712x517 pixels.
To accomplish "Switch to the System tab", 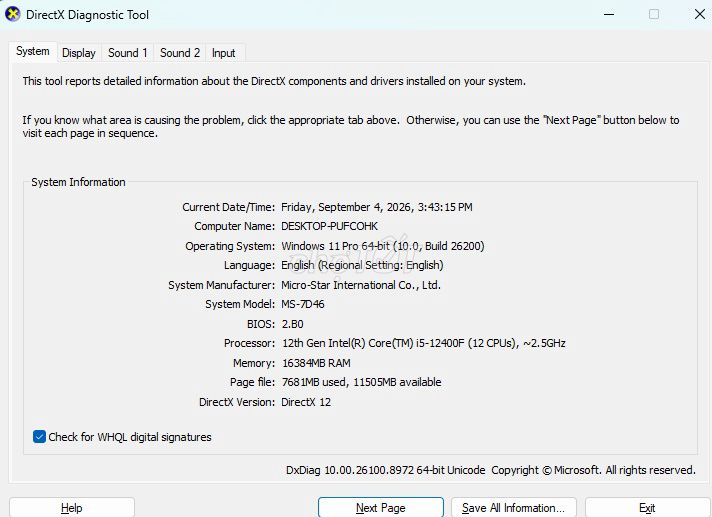I will [x=33, y=51].
